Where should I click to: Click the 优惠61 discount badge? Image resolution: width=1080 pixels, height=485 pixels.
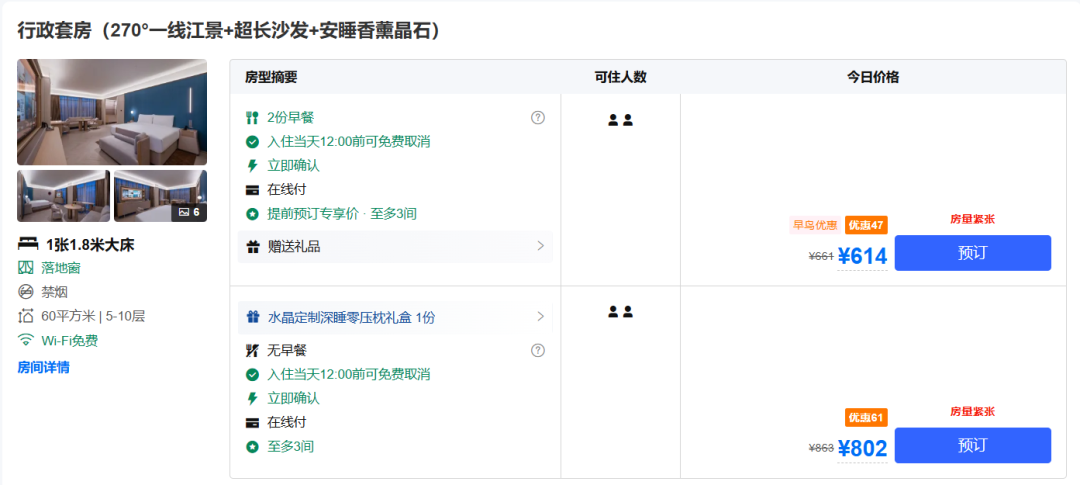pos(866,417)
